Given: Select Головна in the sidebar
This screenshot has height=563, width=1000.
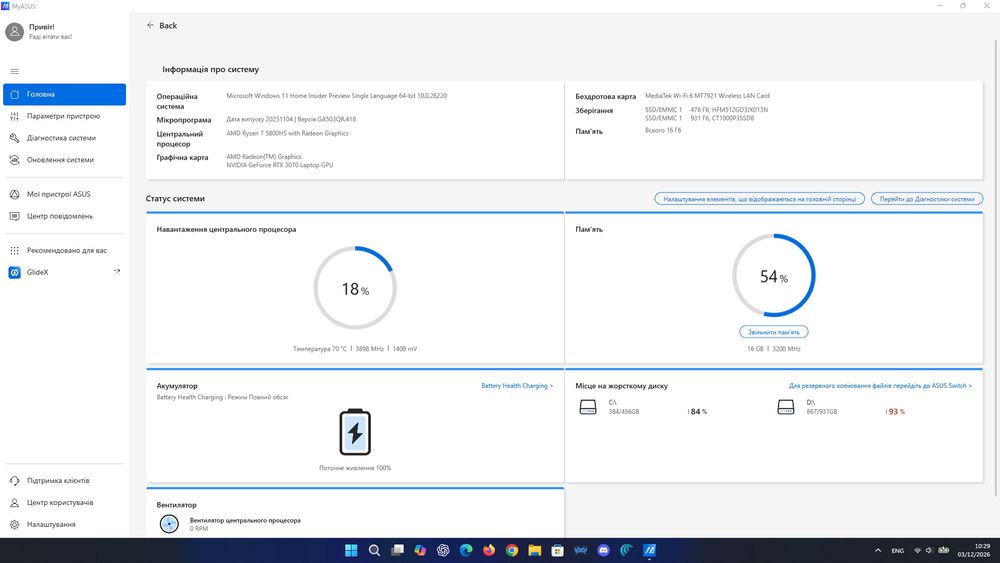Looking at the screenshot, I should (64, 94).
